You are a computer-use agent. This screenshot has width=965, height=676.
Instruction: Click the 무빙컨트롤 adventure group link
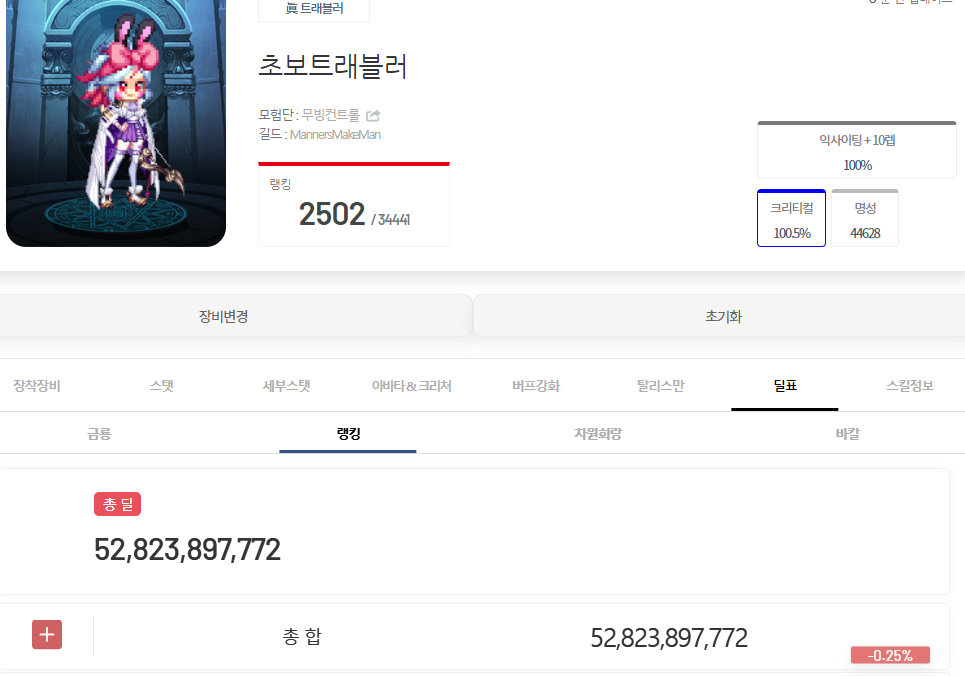[330, 115]
